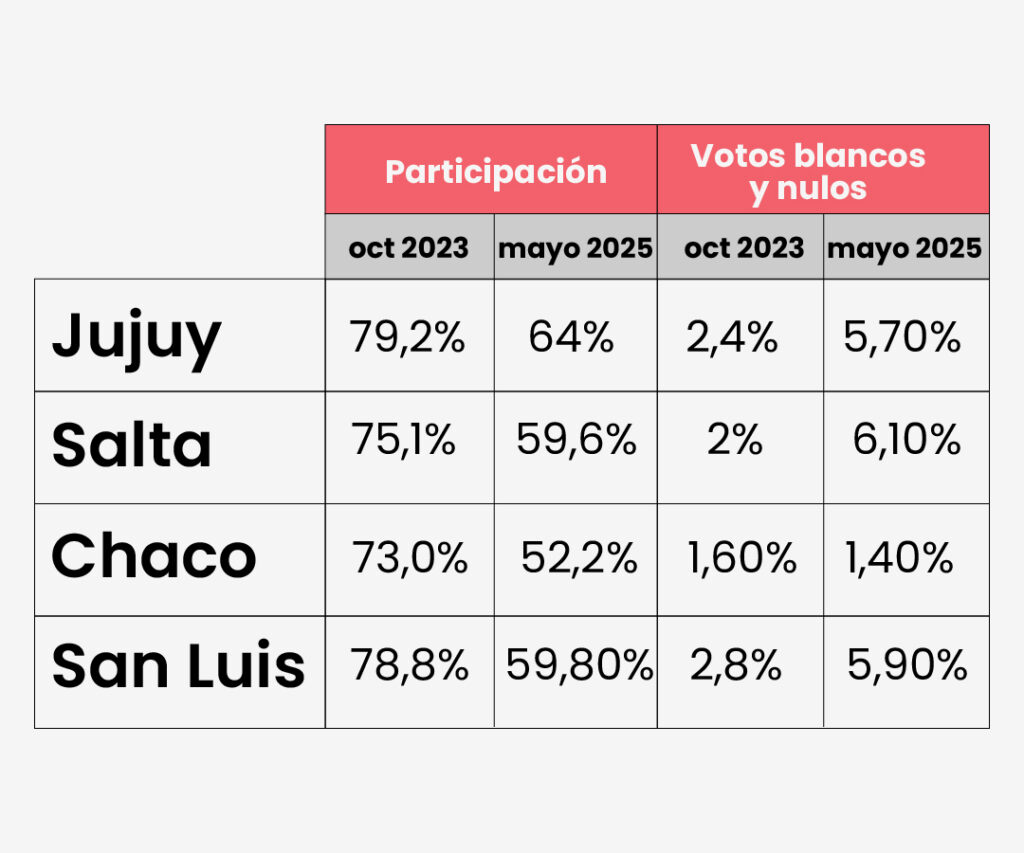Click the Participación header cell
This screenshot has height=853, width=1024.
pos(495,171)
